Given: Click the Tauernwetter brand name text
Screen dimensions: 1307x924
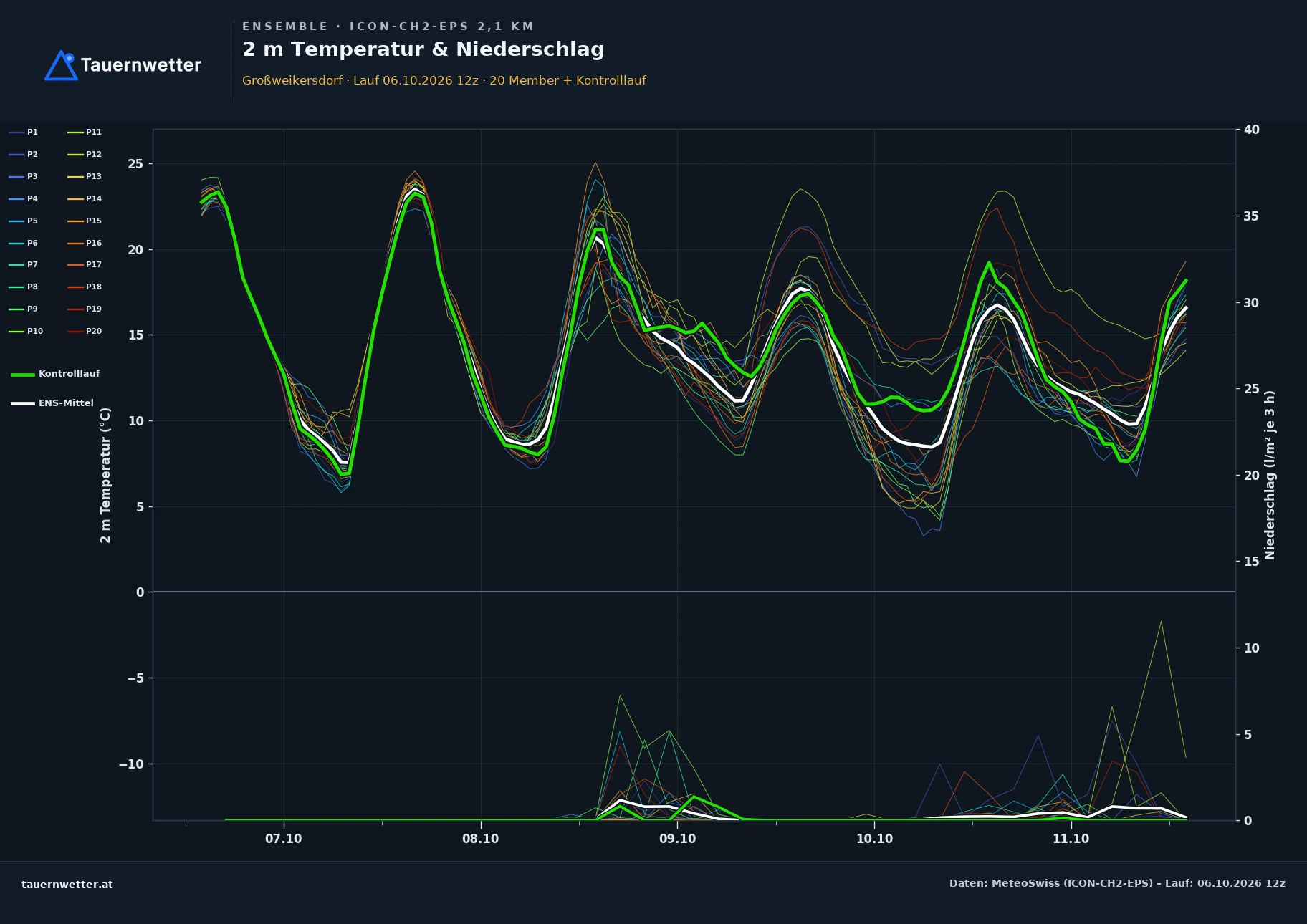Looking at the screenshot, I should point(141,65).
